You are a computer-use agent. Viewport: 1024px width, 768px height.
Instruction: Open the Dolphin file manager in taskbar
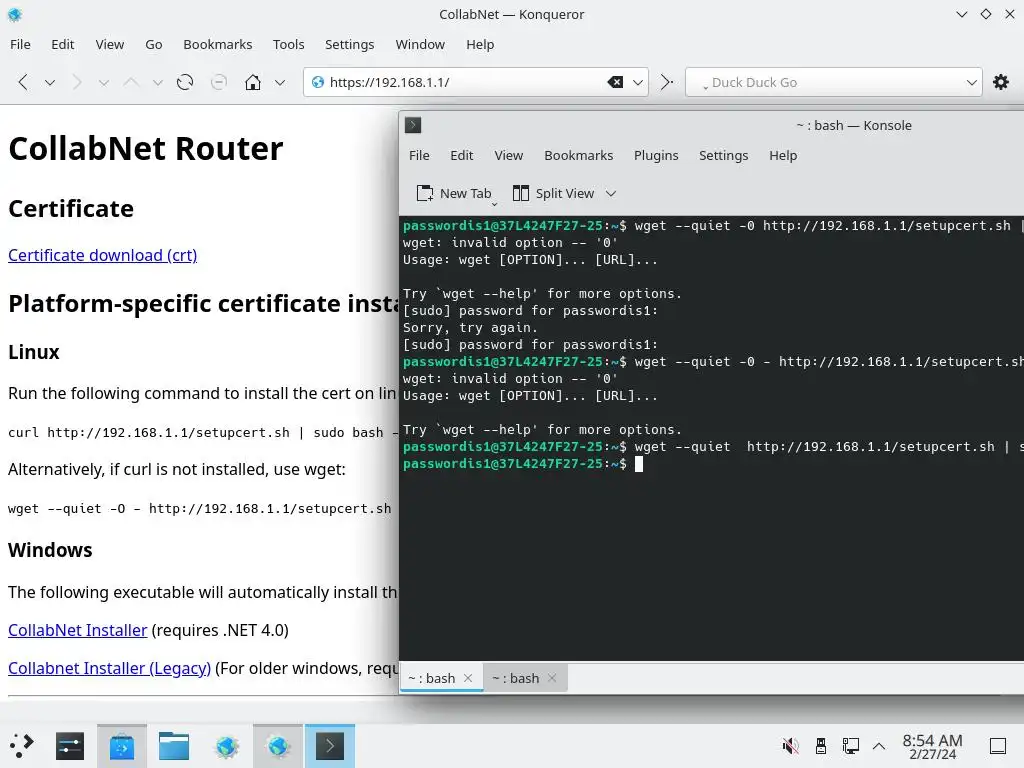174,746
